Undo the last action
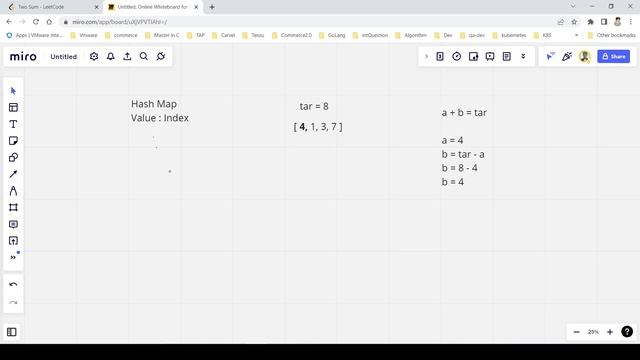Screen dimensions: 640x360 [13, 284]
